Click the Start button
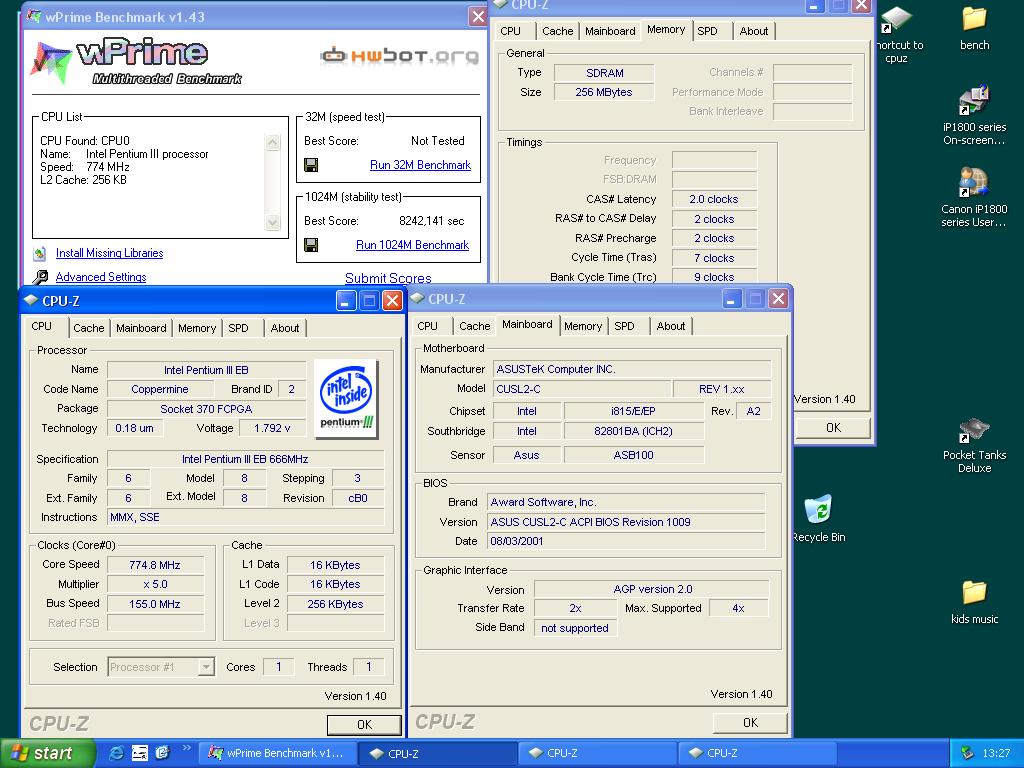The width and height of the screenshot is (1024, 768). 48,753
